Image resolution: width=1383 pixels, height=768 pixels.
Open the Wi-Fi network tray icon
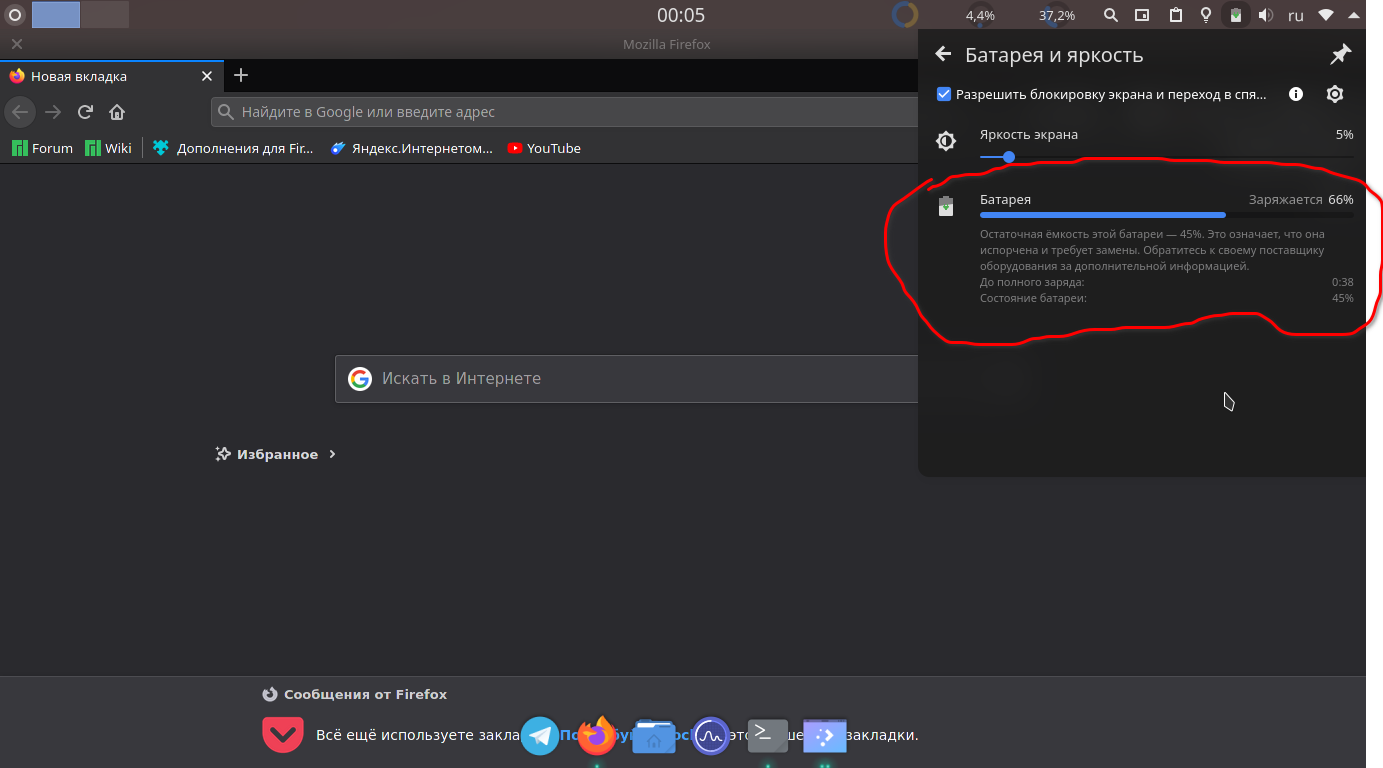(x=1326, y=15)
